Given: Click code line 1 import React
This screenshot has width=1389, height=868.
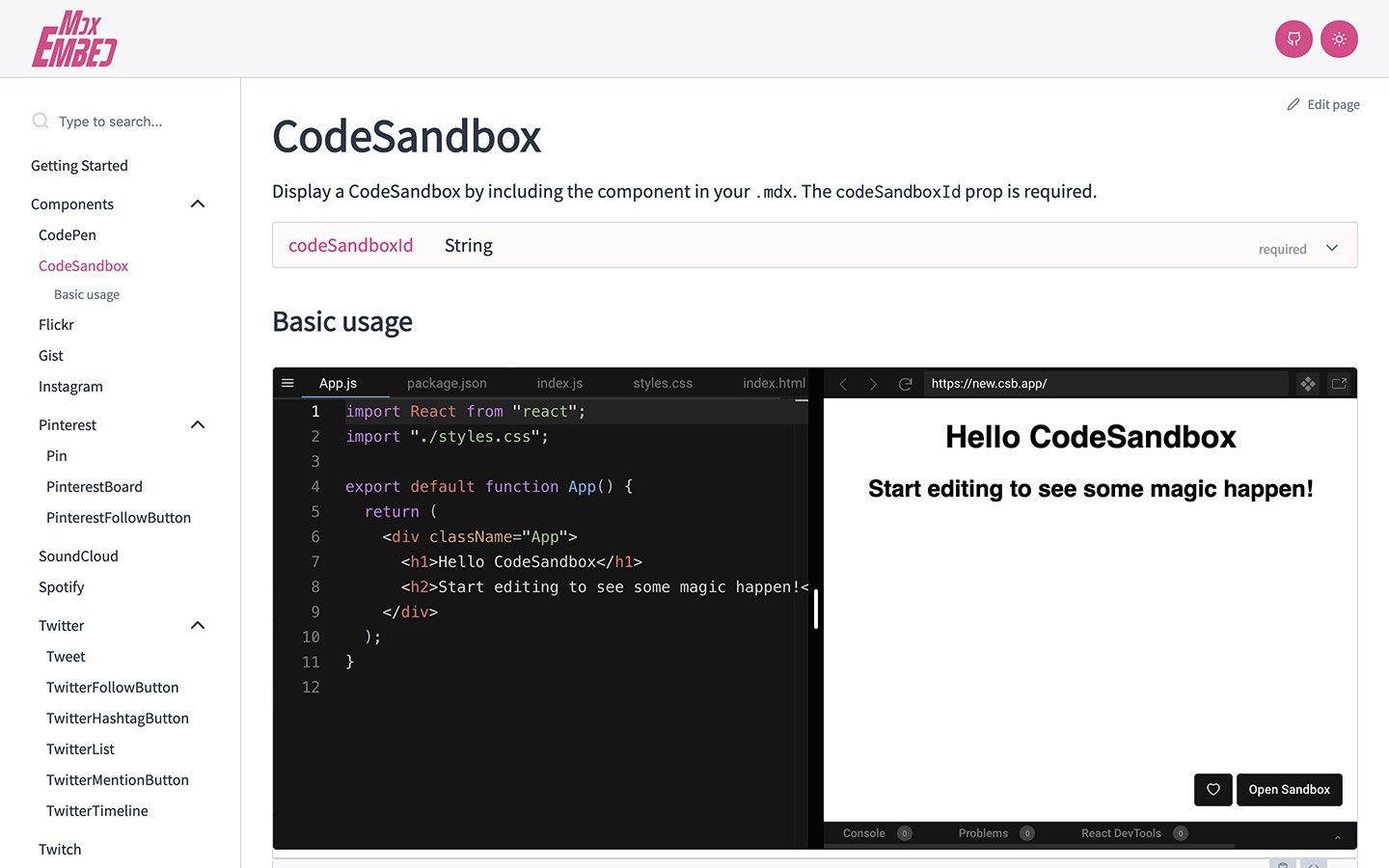Looking at the screenshot, I should [x=466, y=412].
